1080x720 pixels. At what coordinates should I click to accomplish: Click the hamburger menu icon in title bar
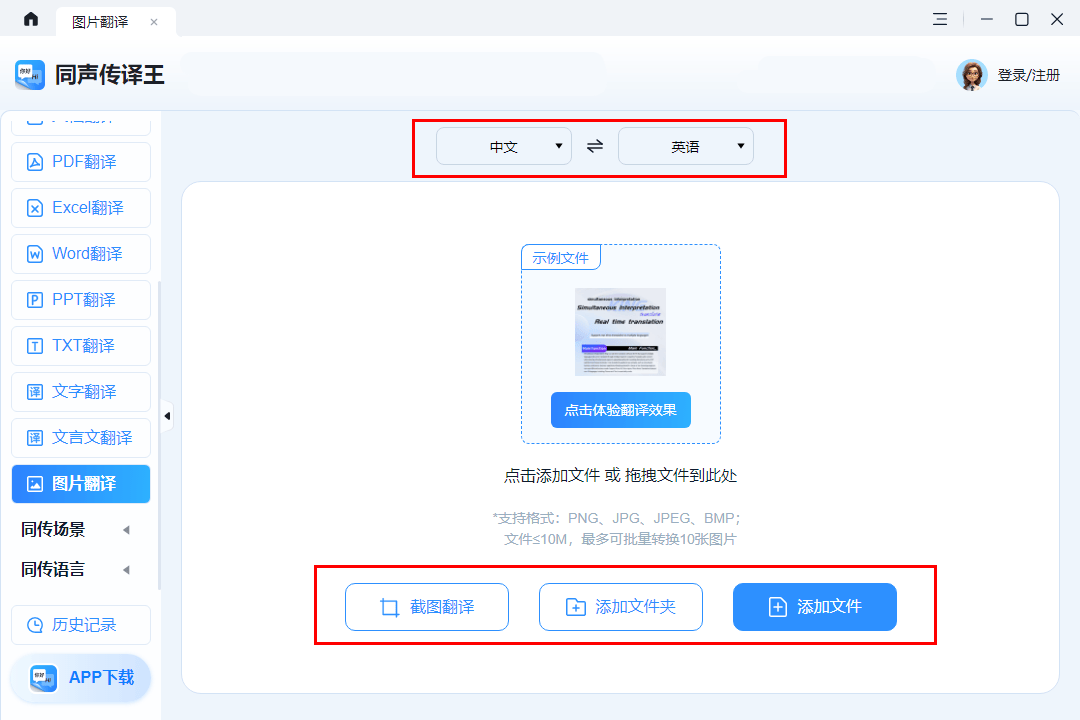(940, 19)
